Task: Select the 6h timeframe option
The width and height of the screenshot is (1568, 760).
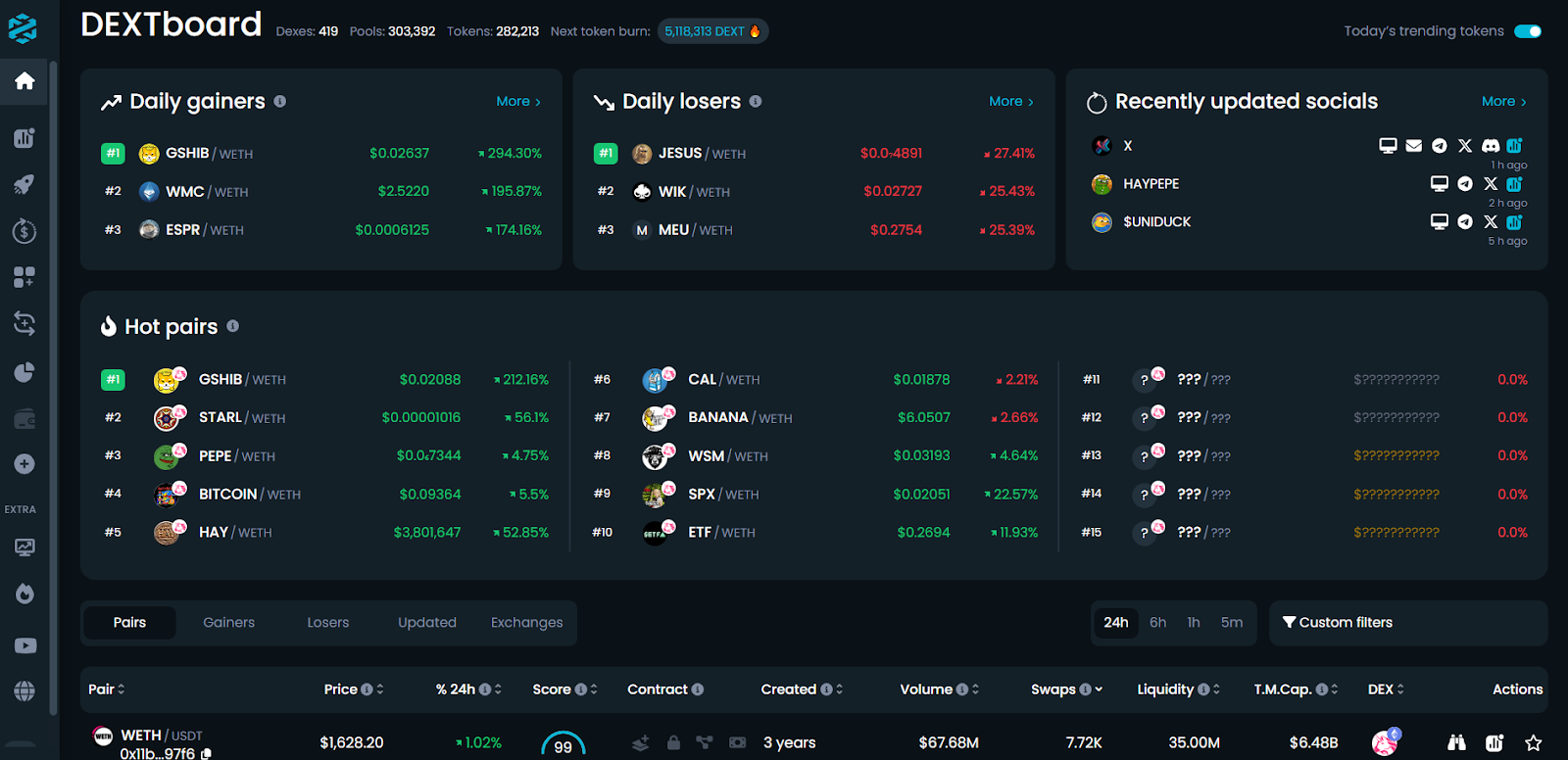Action: click(1158, 623)
